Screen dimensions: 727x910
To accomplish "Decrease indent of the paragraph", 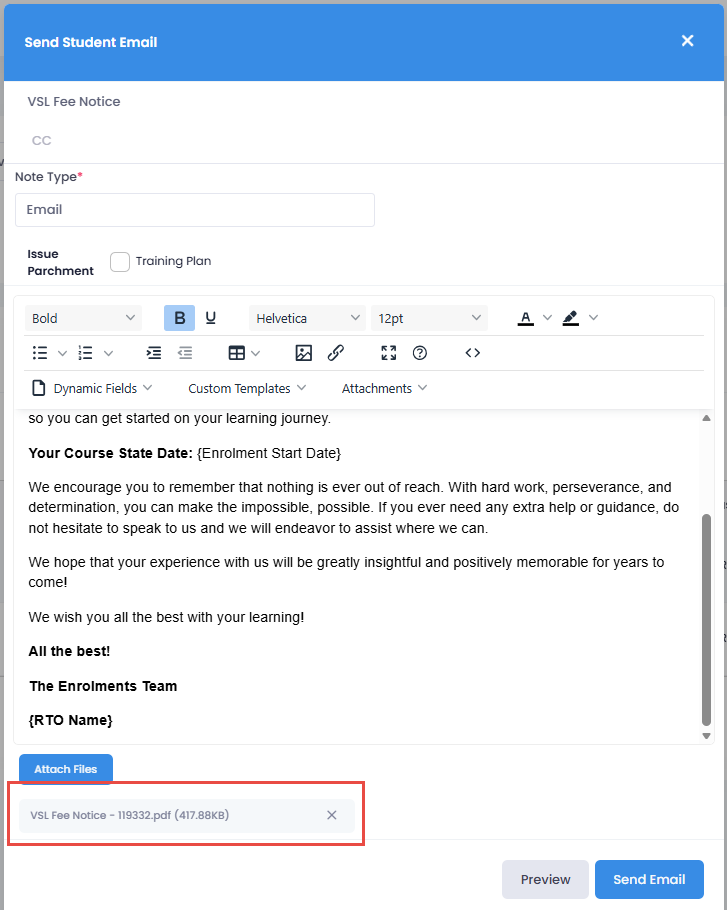I will tap(185, 353).
